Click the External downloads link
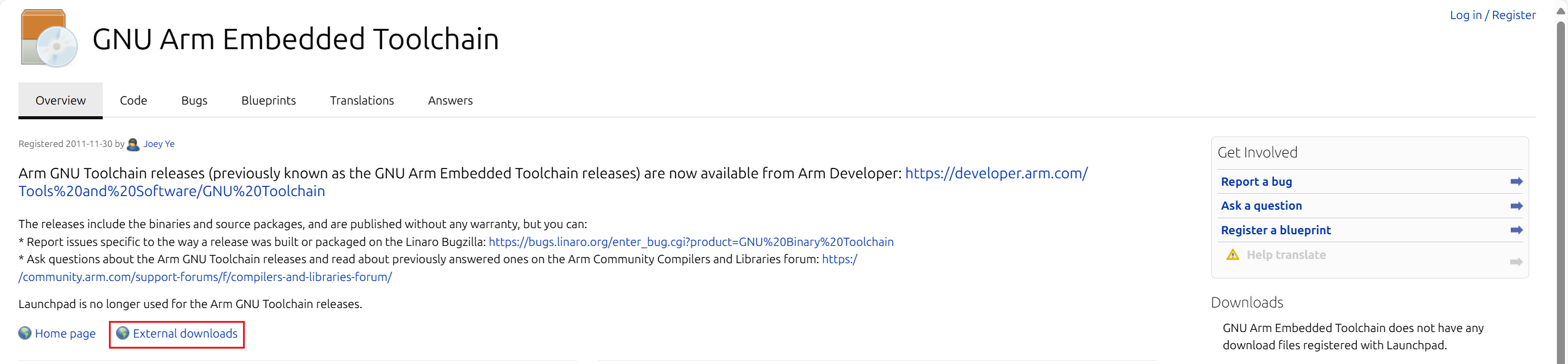 click(x=185, y=333)
